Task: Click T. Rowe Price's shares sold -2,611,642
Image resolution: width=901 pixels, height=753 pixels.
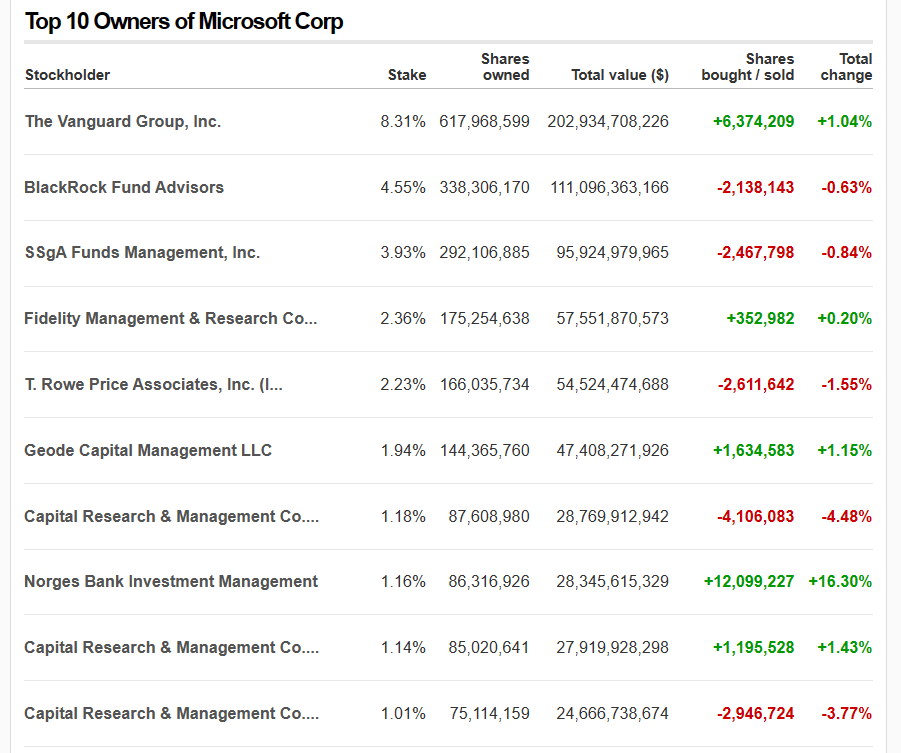Action: (756, 384)
